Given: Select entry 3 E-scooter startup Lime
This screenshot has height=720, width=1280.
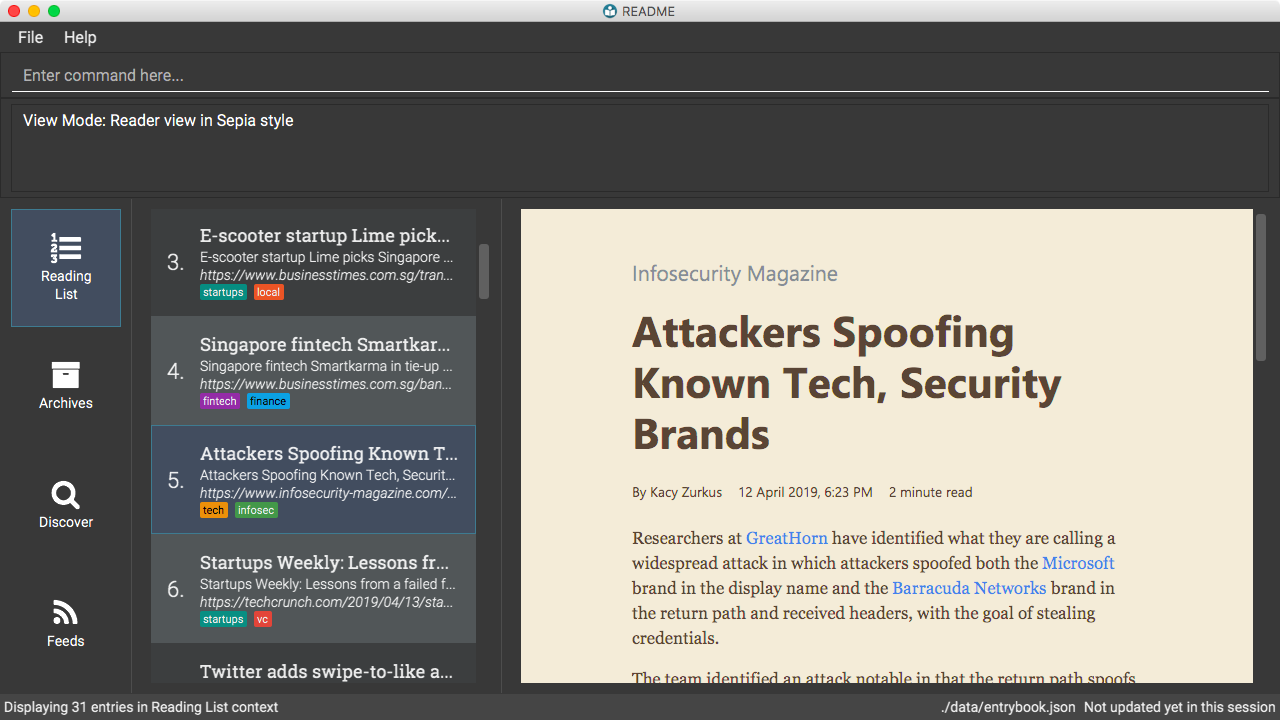Looking at the screenshot, I should point(313,263).
